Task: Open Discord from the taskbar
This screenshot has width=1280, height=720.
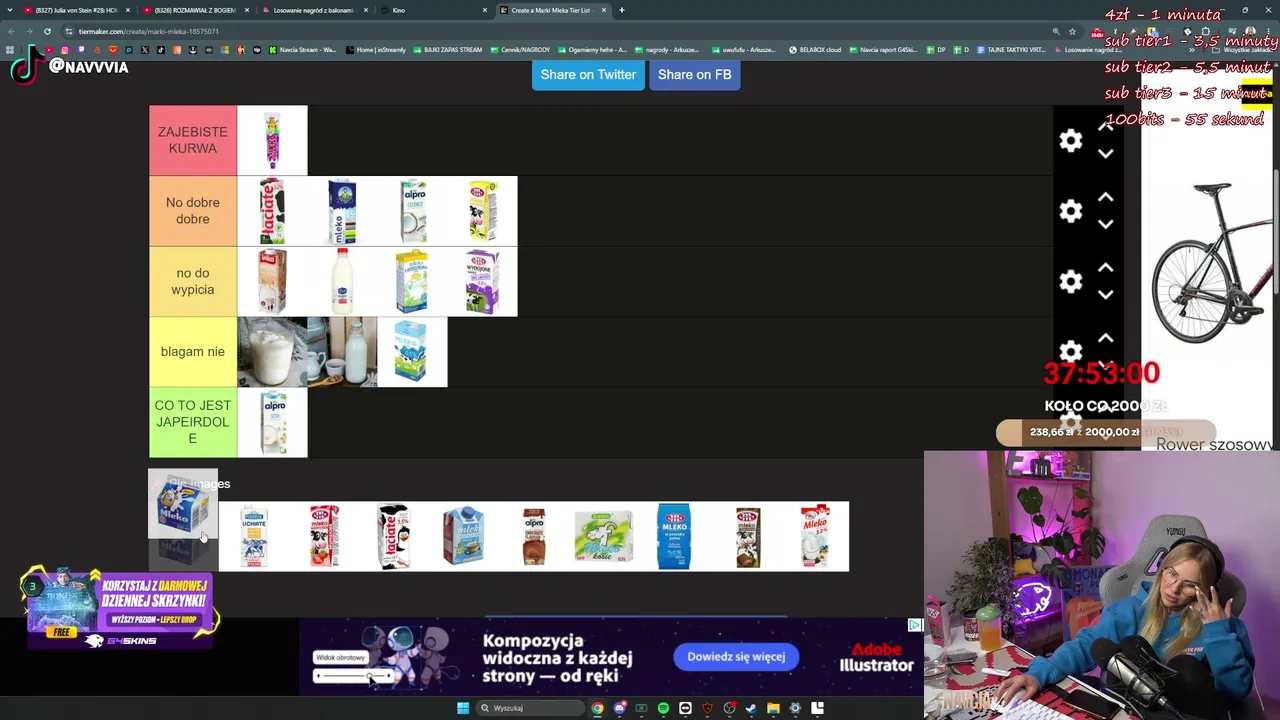Action: (x=619, y=708)
